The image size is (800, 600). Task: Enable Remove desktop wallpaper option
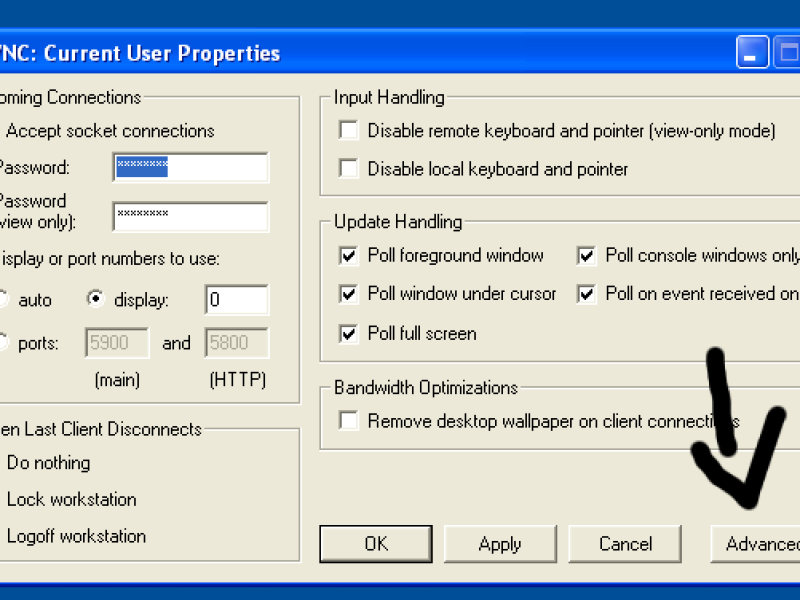[348, 421]
